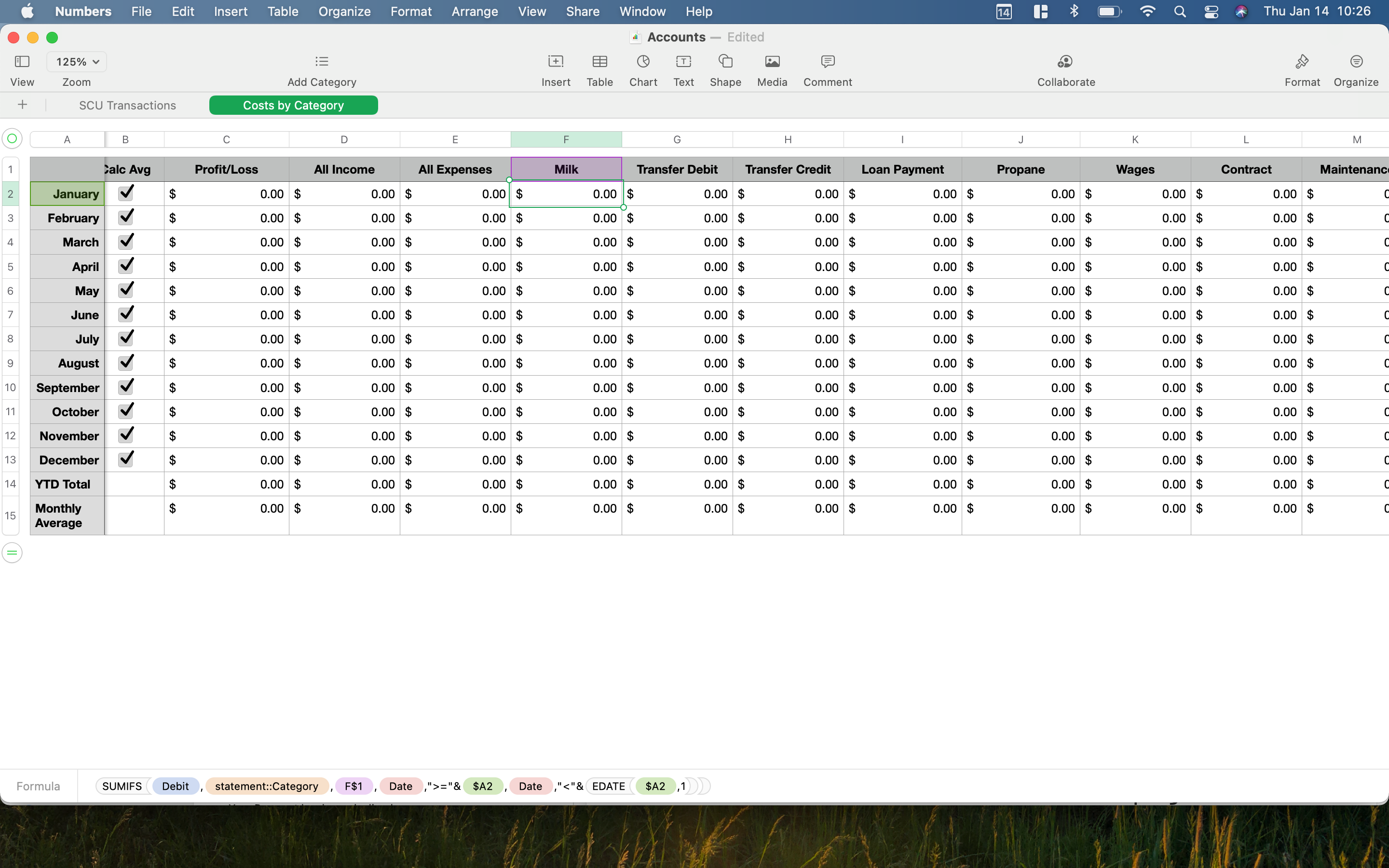Uncheck the January Calc Avg checkbox
The width and height of the screenshot is (1389, 868).
[126, 193]
